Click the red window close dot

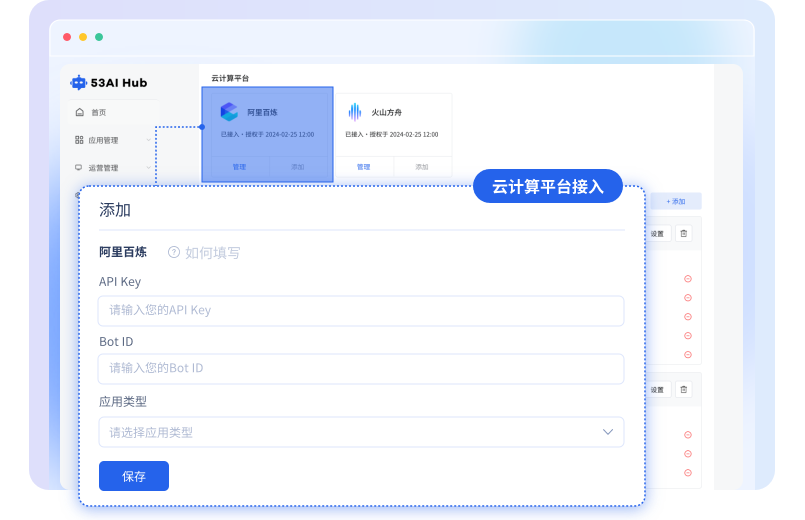point(67,37)
